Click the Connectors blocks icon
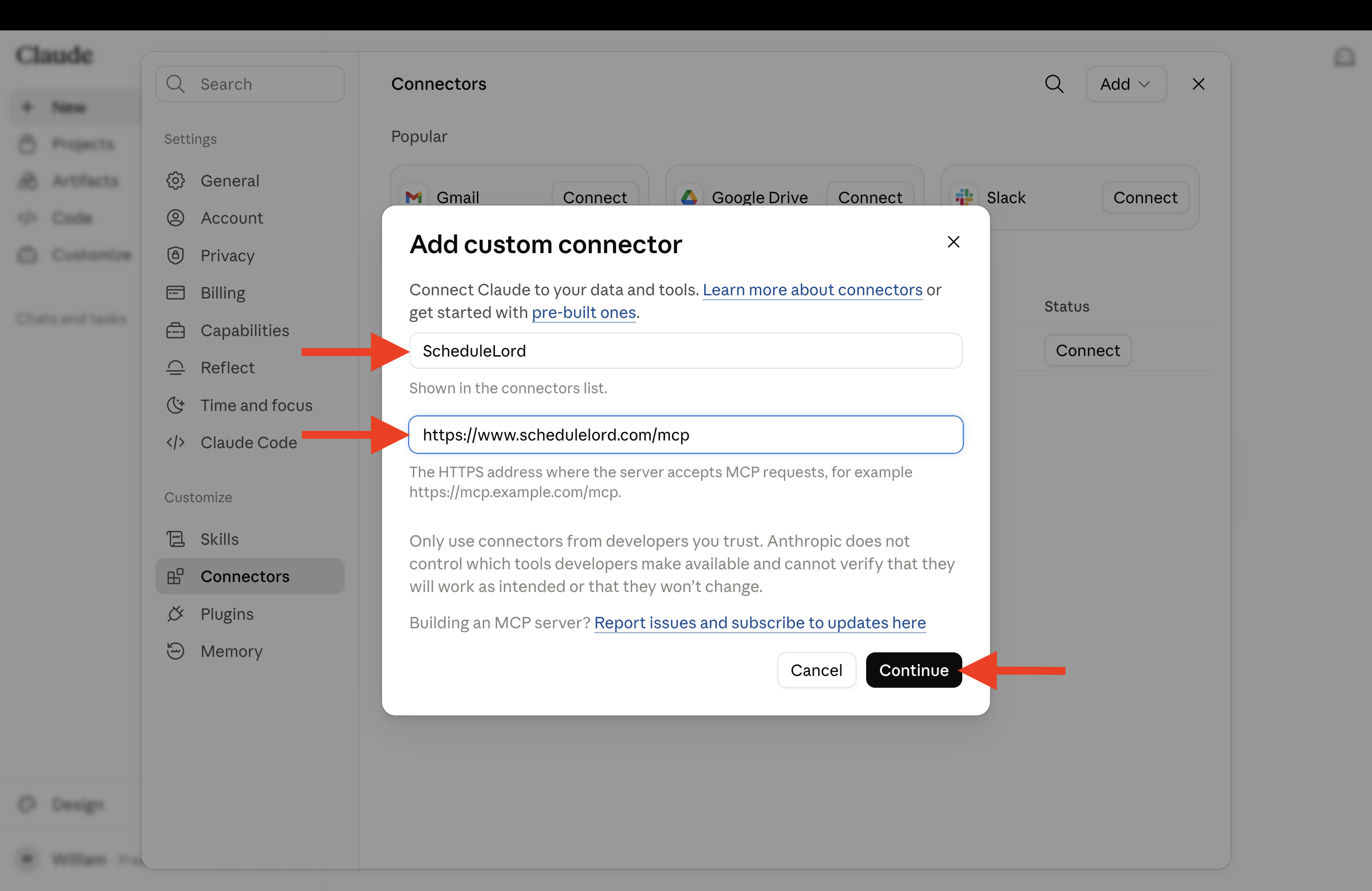The image size is (1372, 891). [x=175, y=576]
